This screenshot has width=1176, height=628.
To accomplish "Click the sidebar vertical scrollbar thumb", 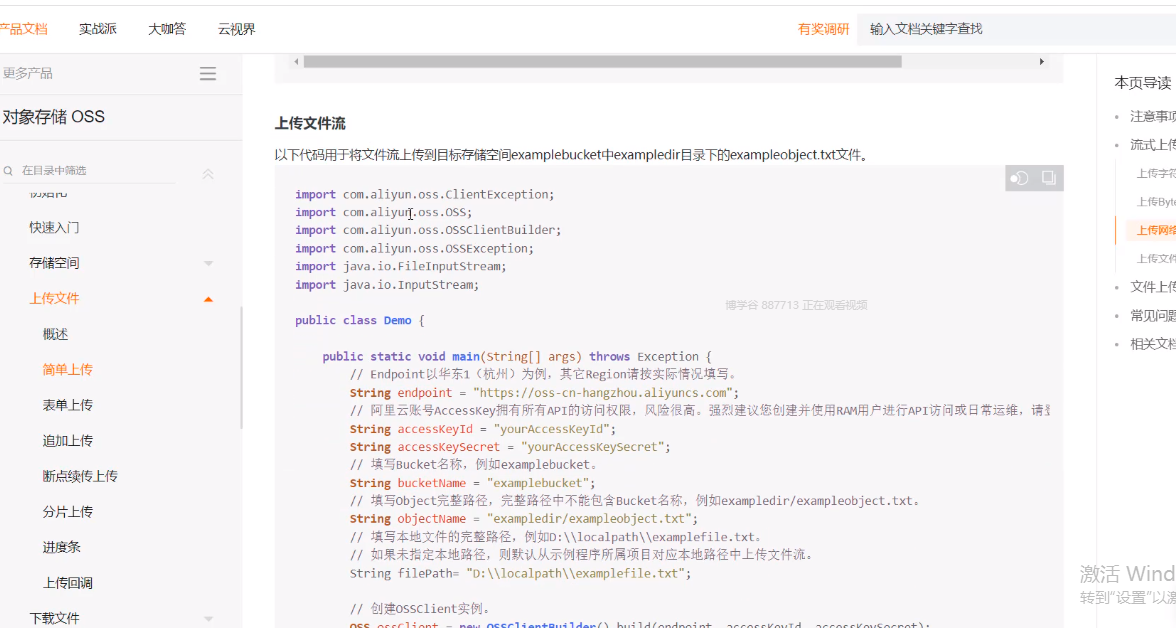I will pos(241,368).
